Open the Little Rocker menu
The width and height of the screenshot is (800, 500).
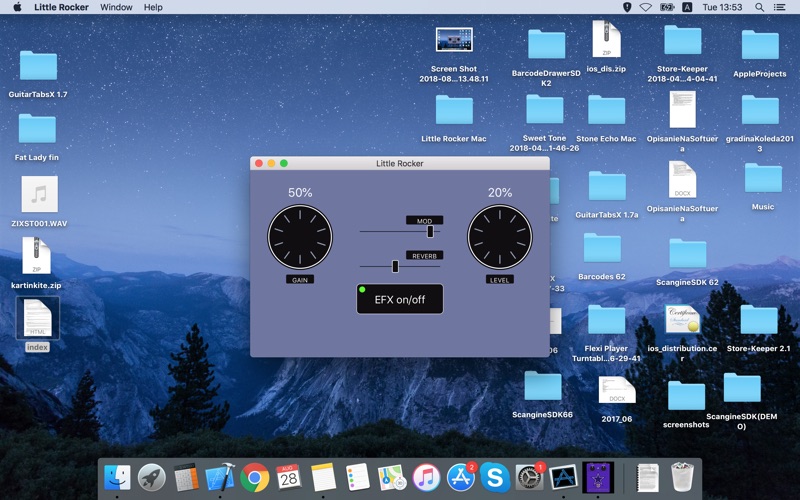click(x=61, y=7)
